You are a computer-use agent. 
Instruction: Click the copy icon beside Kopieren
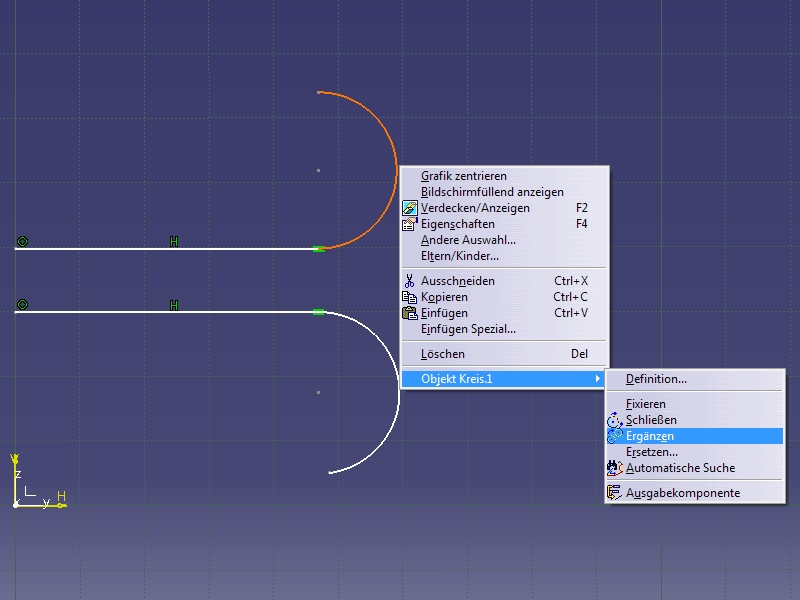click(x=410, y=297)
